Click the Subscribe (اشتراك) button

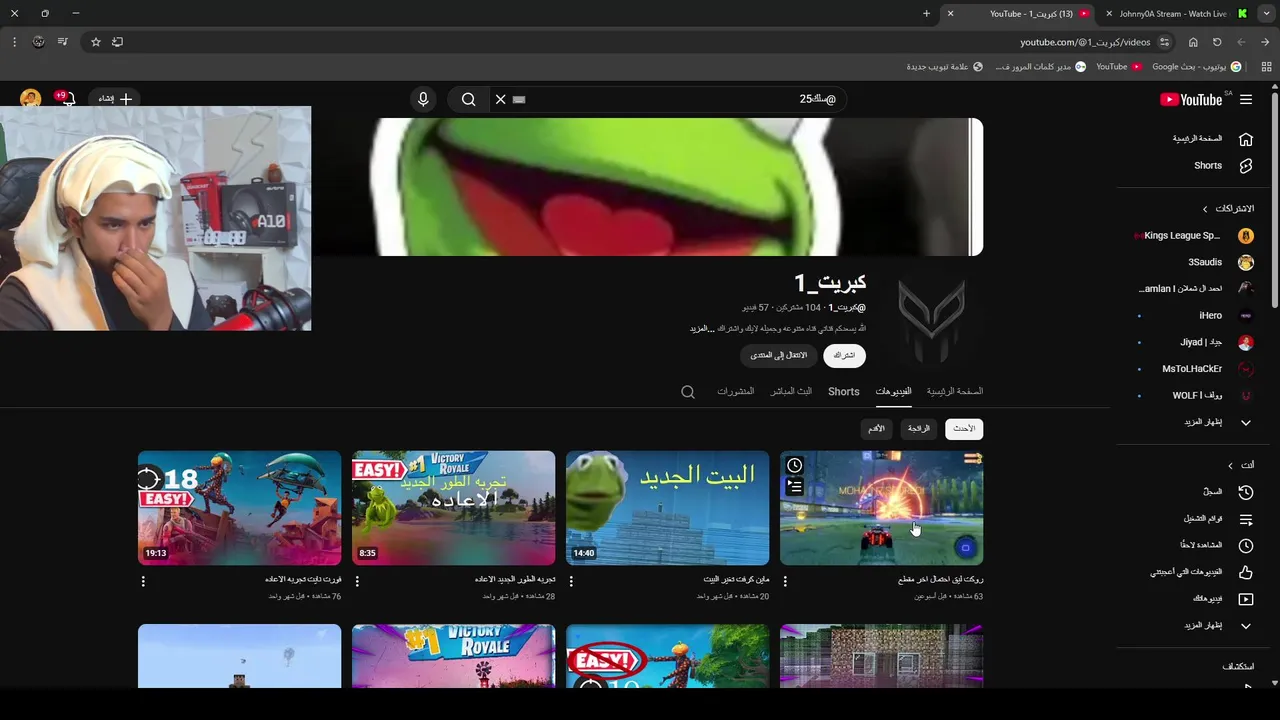point(845,355)
